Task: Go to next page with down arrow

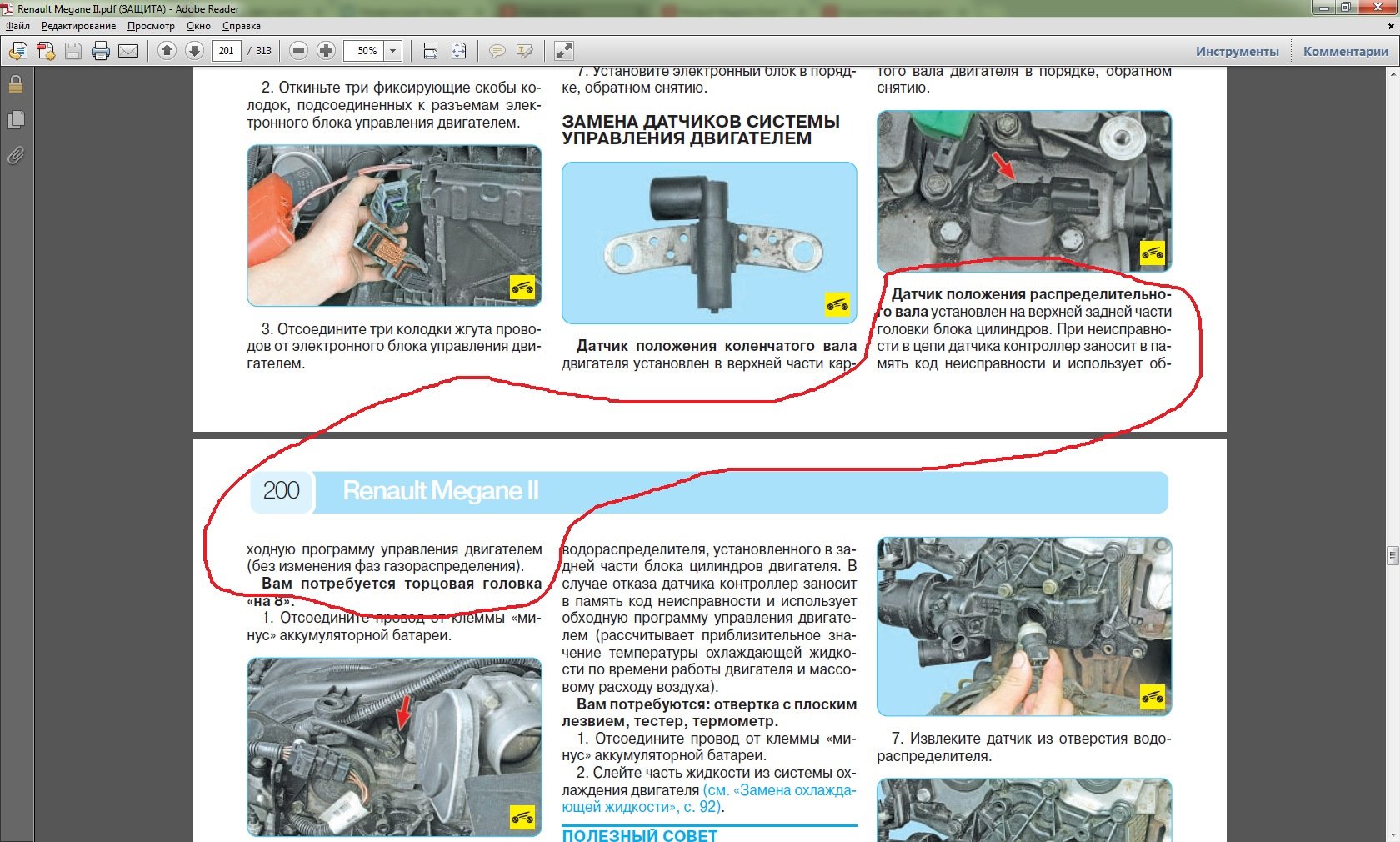Action: pyautogui.click(x=194, y=51)
